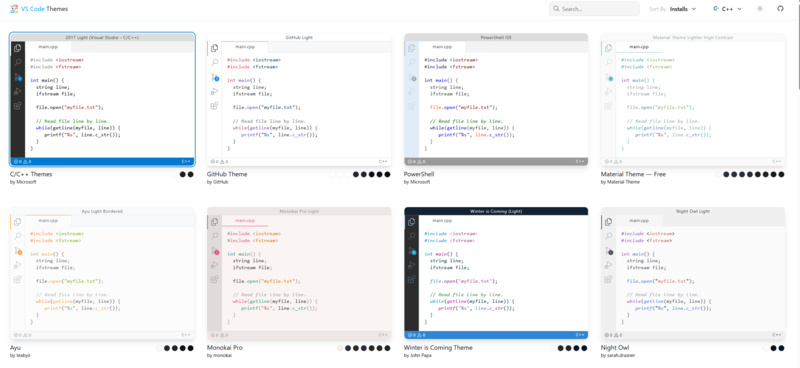
Task: Click publisher text 'by sarah.drasner'
Action: click(x=618, y=355)
